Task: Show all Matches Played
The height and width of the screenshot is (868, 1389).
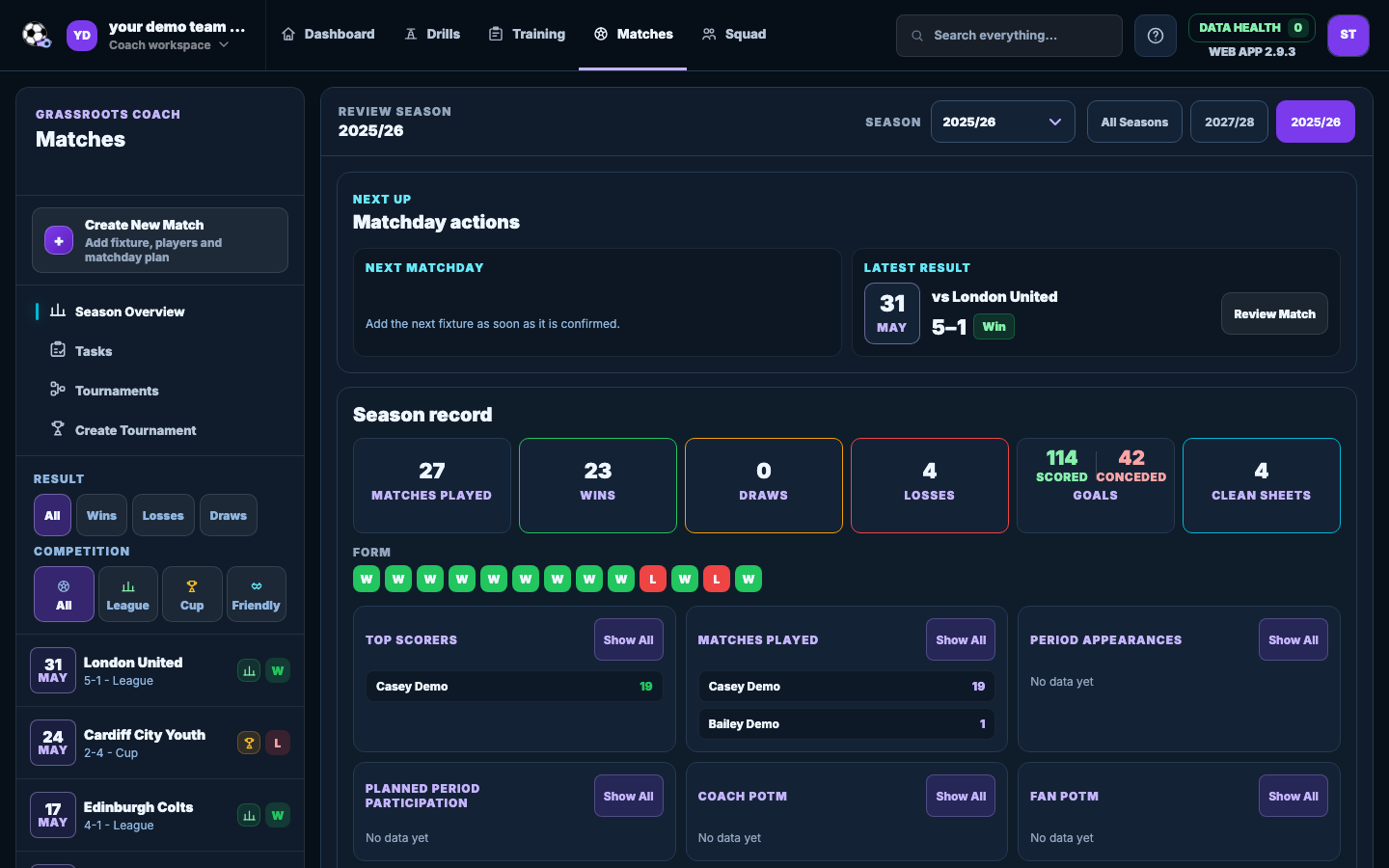Action: (x=961, y=639)
